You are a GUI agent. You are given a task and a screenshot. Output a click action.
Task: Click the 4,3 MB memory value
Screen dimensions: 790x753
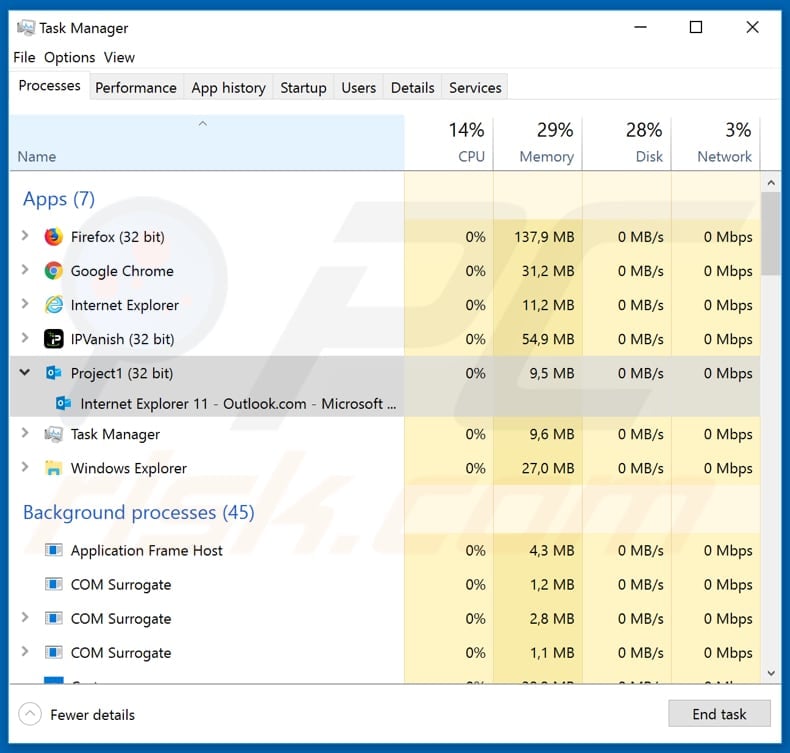pos(552,550)
